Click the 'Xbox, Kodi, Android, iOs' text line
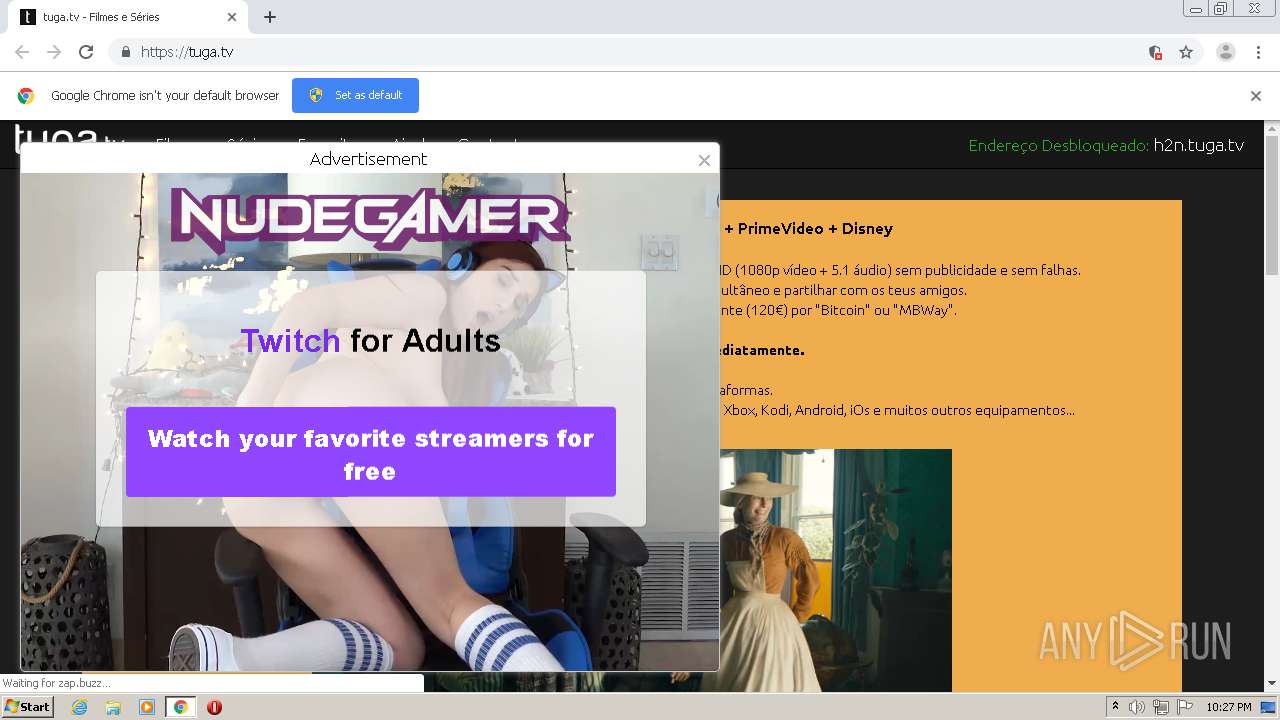 pyautogui.click(x=897, y=410)
